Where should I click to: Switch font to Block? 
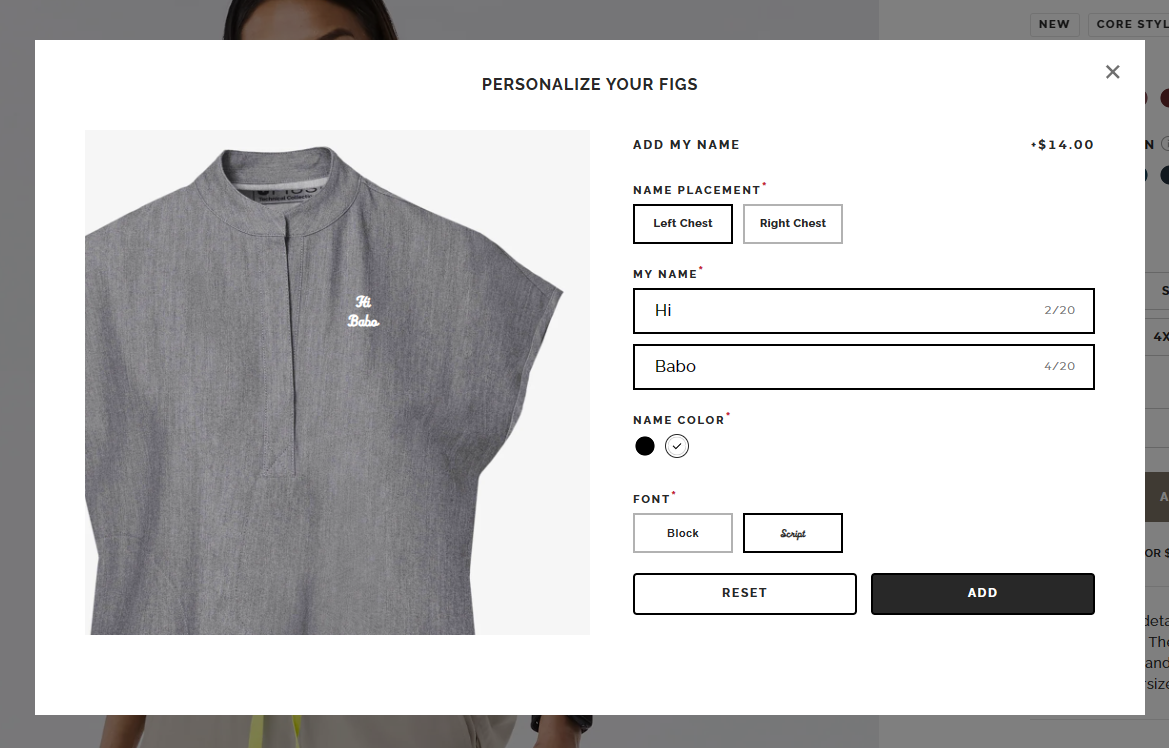(x=682, y=533)
